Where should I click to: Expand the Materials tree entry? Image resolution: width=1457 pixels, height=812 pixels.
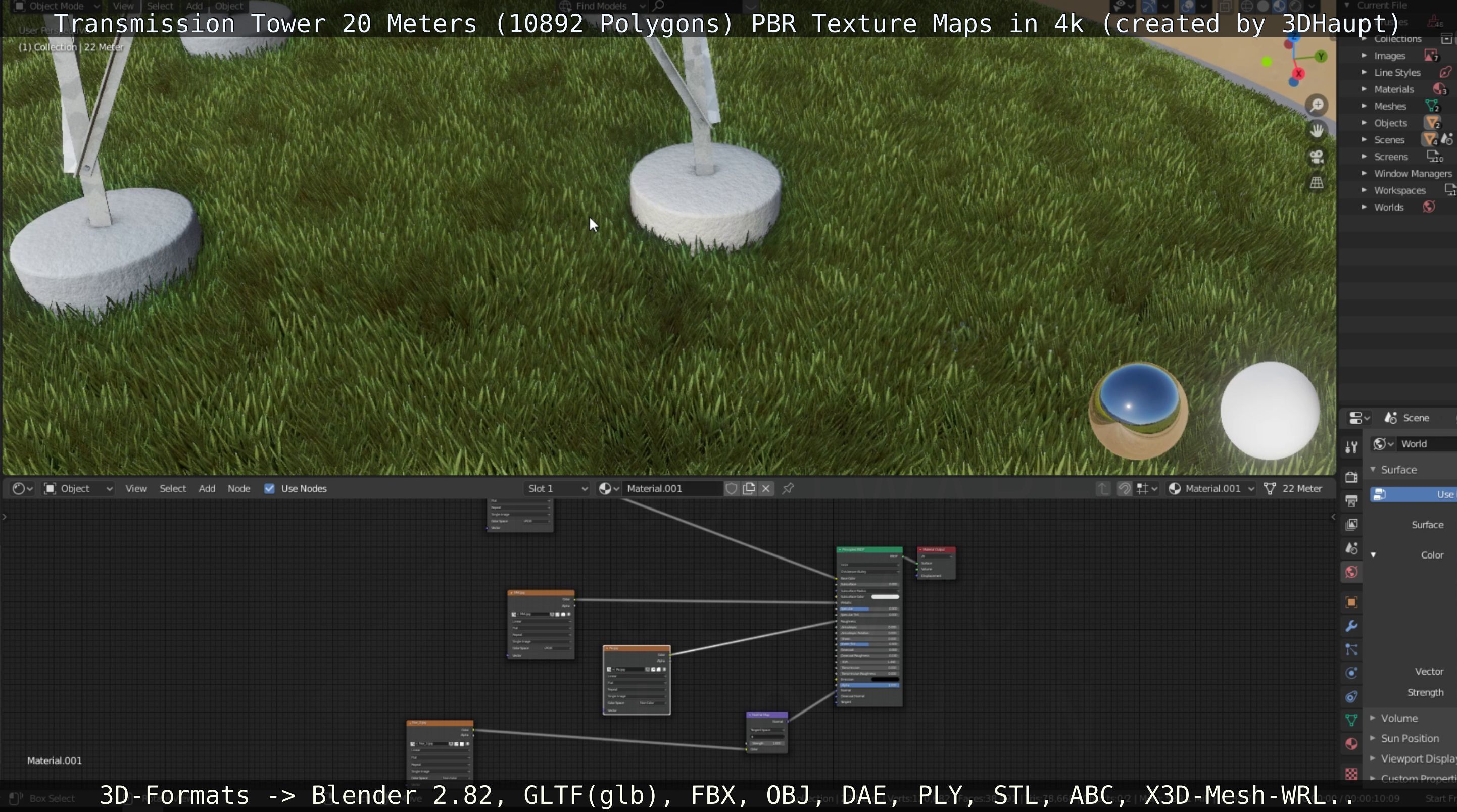[x=1364, y=89]
